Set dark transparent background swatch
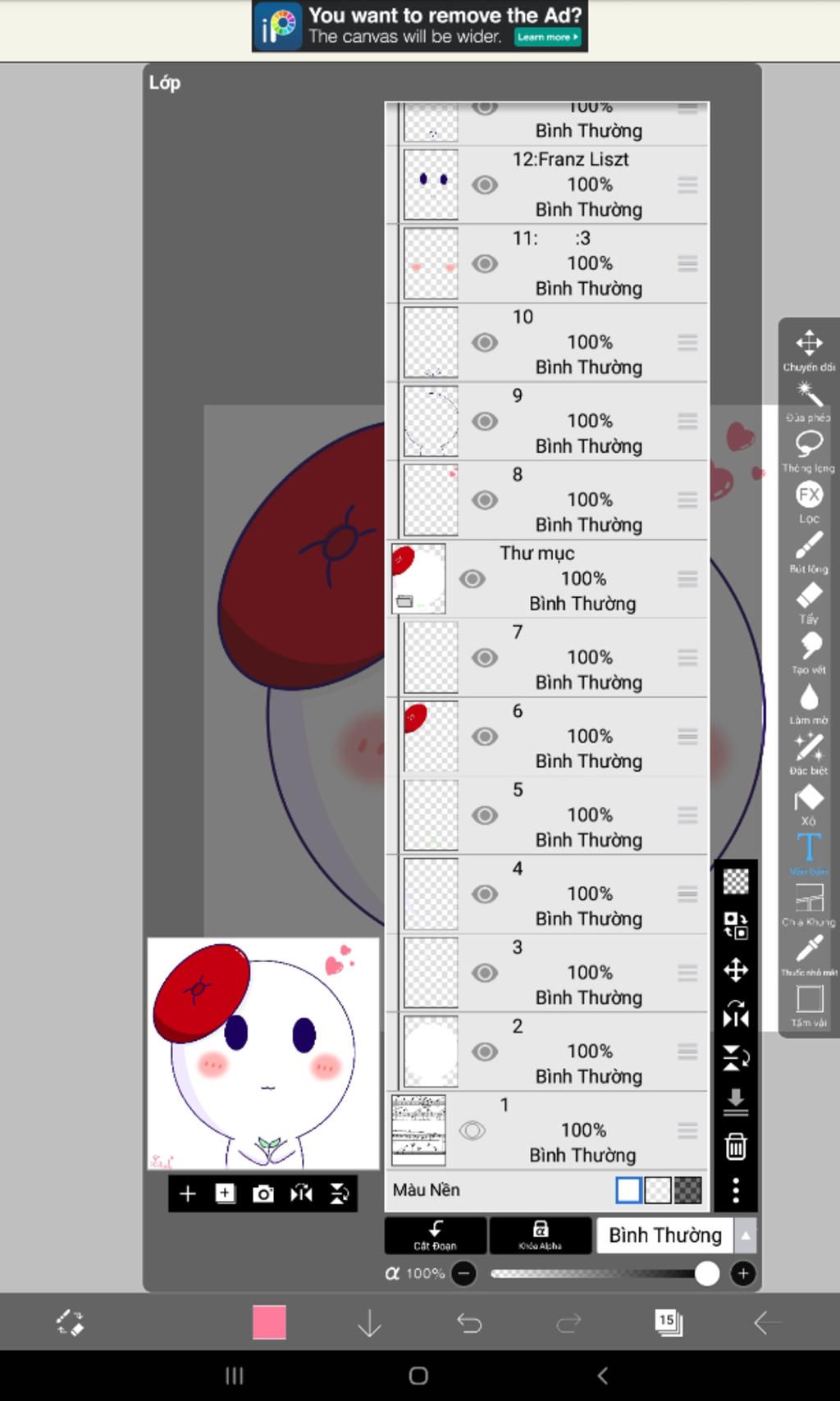 [x=687, y=1190]
